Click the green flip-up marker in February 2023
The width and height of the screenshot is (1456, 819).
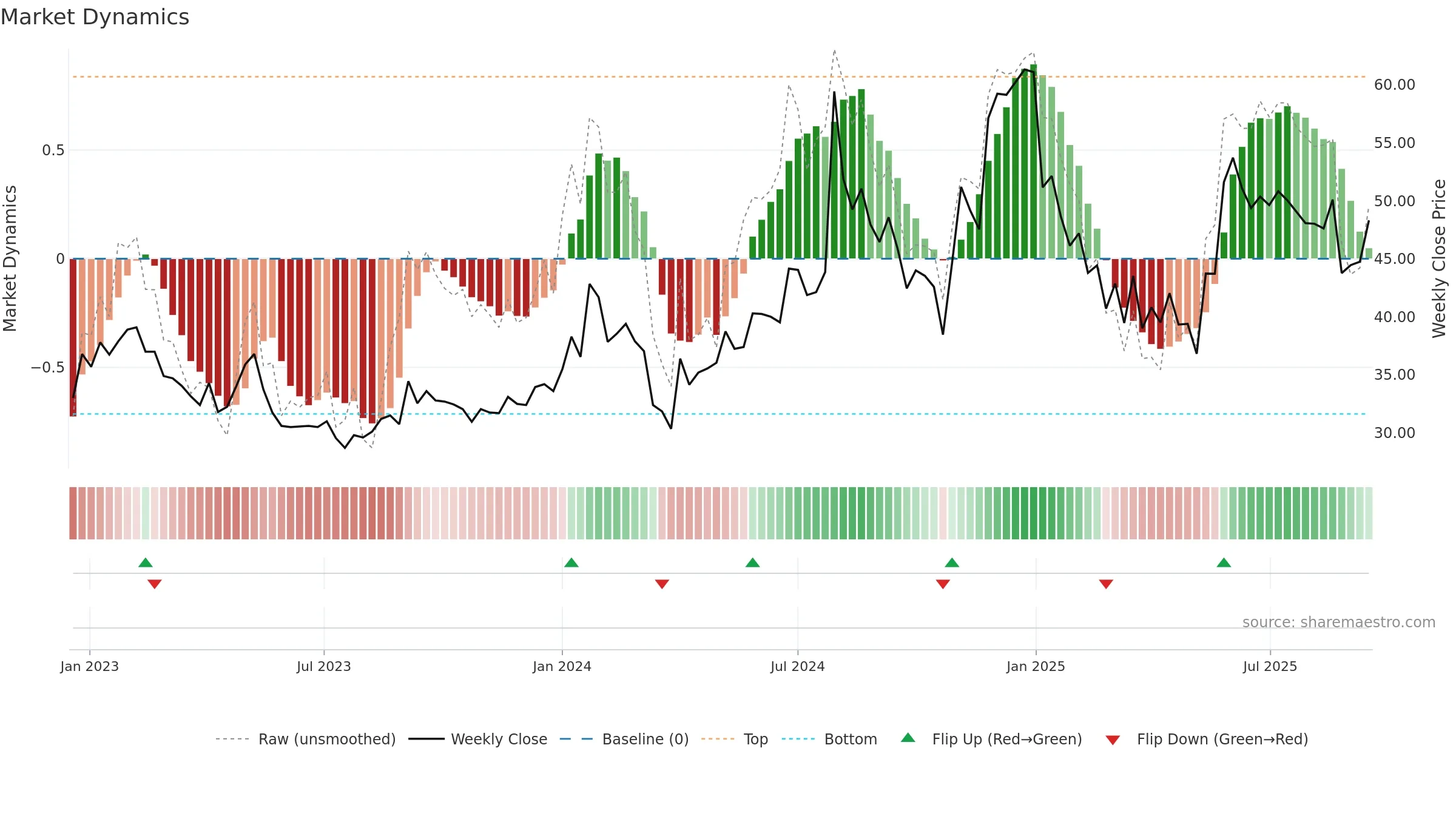point(146,562)
